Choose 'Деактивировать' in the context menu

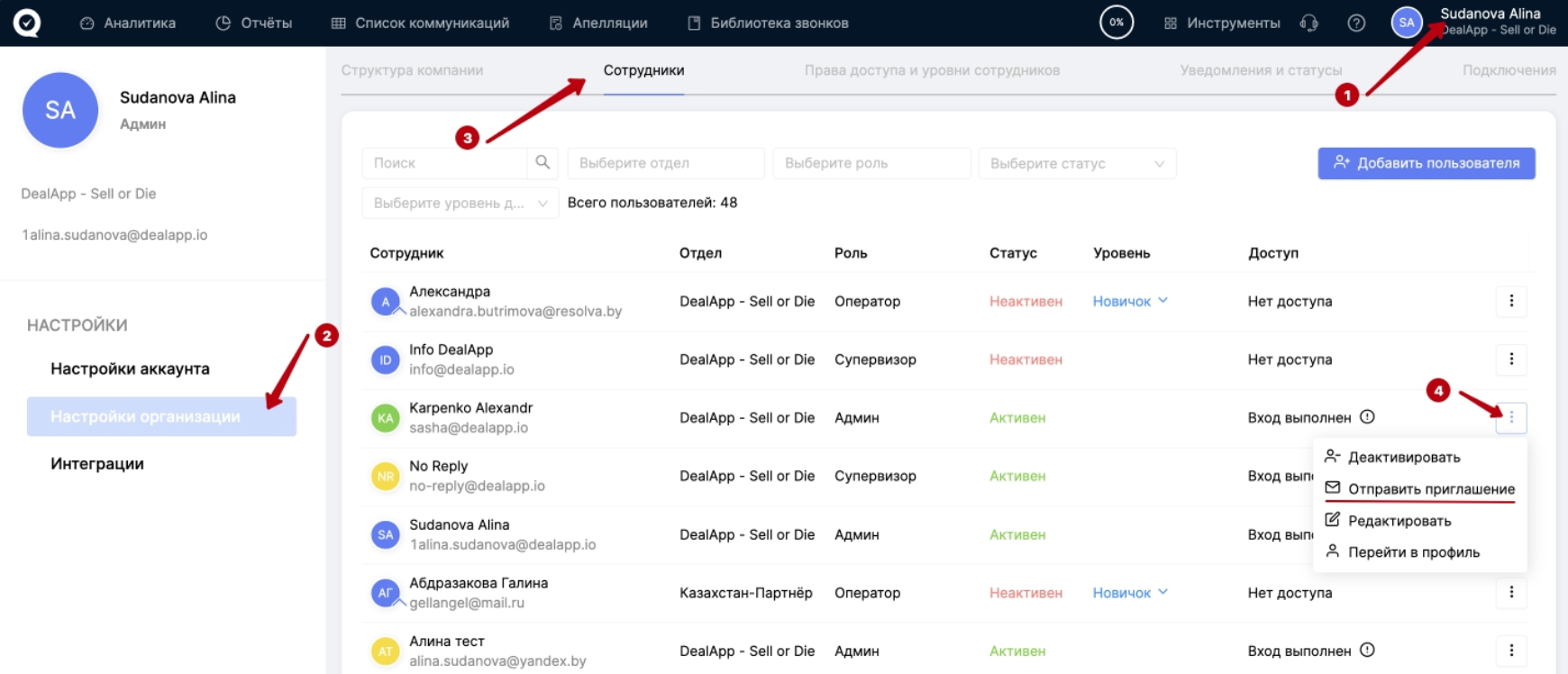click(x=1403, y=457)
